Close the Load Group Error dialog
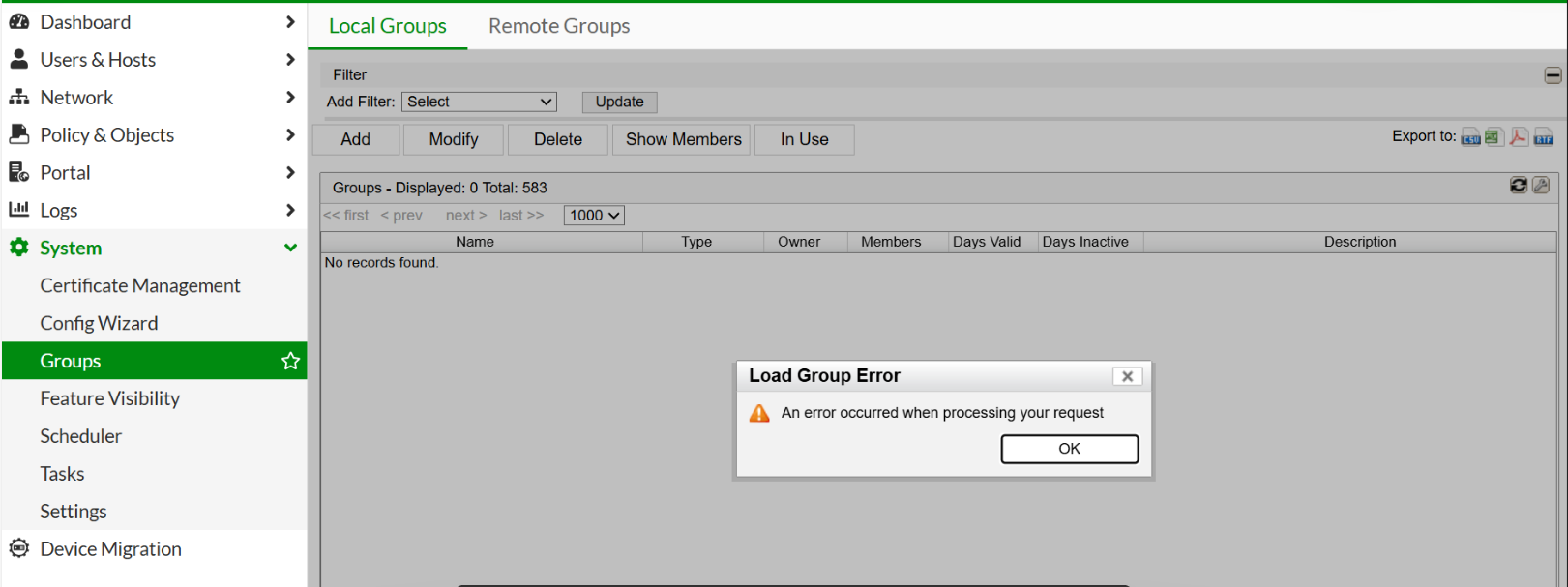 1127,376
